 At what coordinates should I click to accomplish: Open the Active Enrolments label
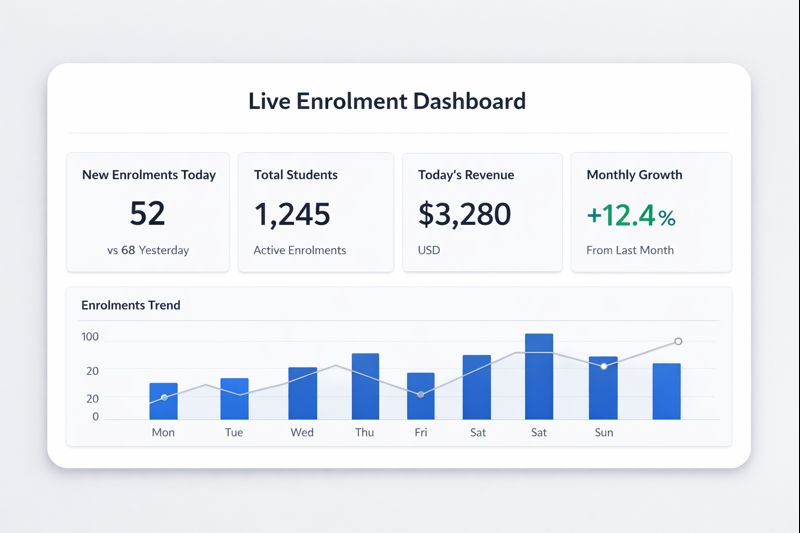pyautogui.click(x=300, y=250)
